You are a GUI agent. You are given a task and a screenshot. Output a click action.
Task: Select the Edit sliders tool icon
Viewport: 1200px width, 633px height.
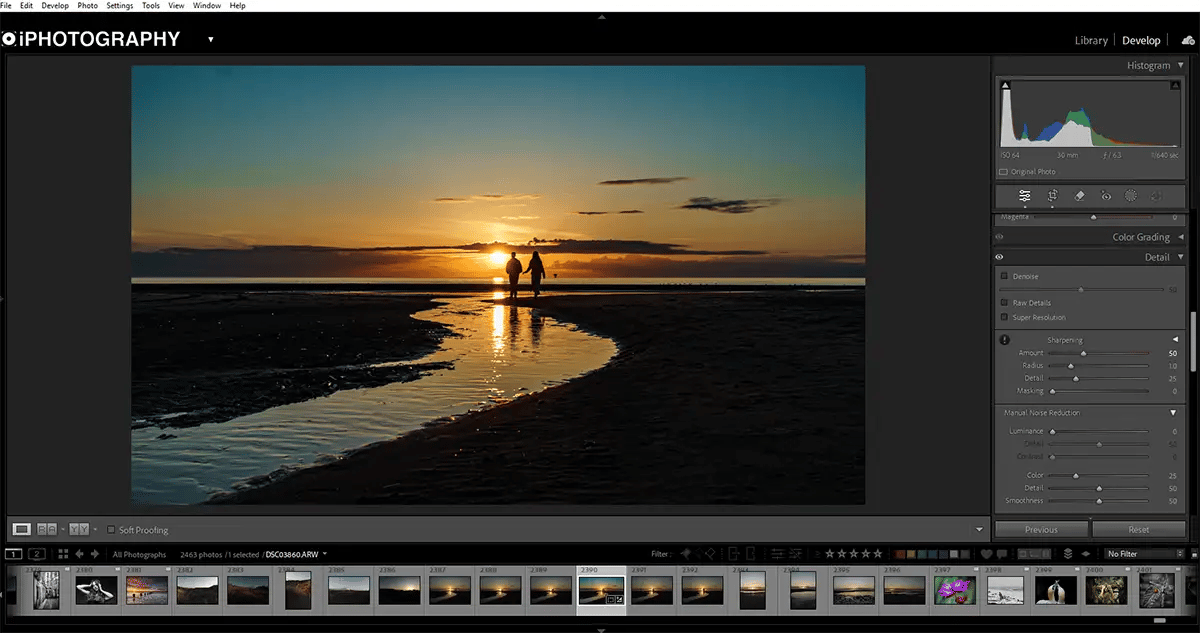1025,196
